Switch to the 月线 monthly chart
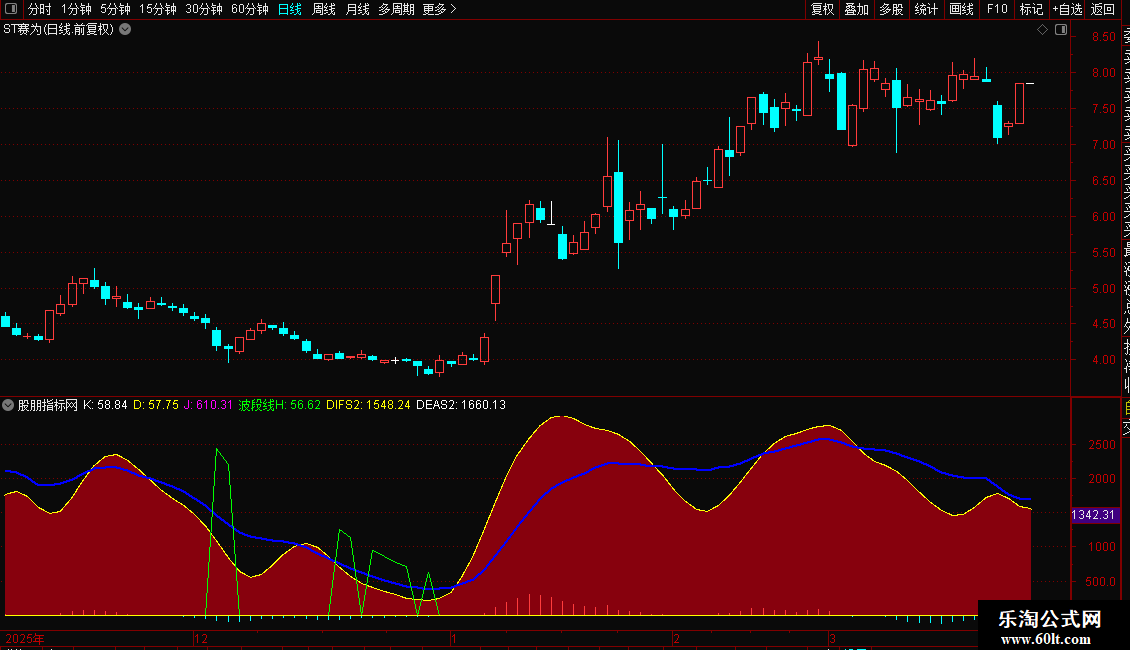The image size is (1130, 650). tap(357, 9)
